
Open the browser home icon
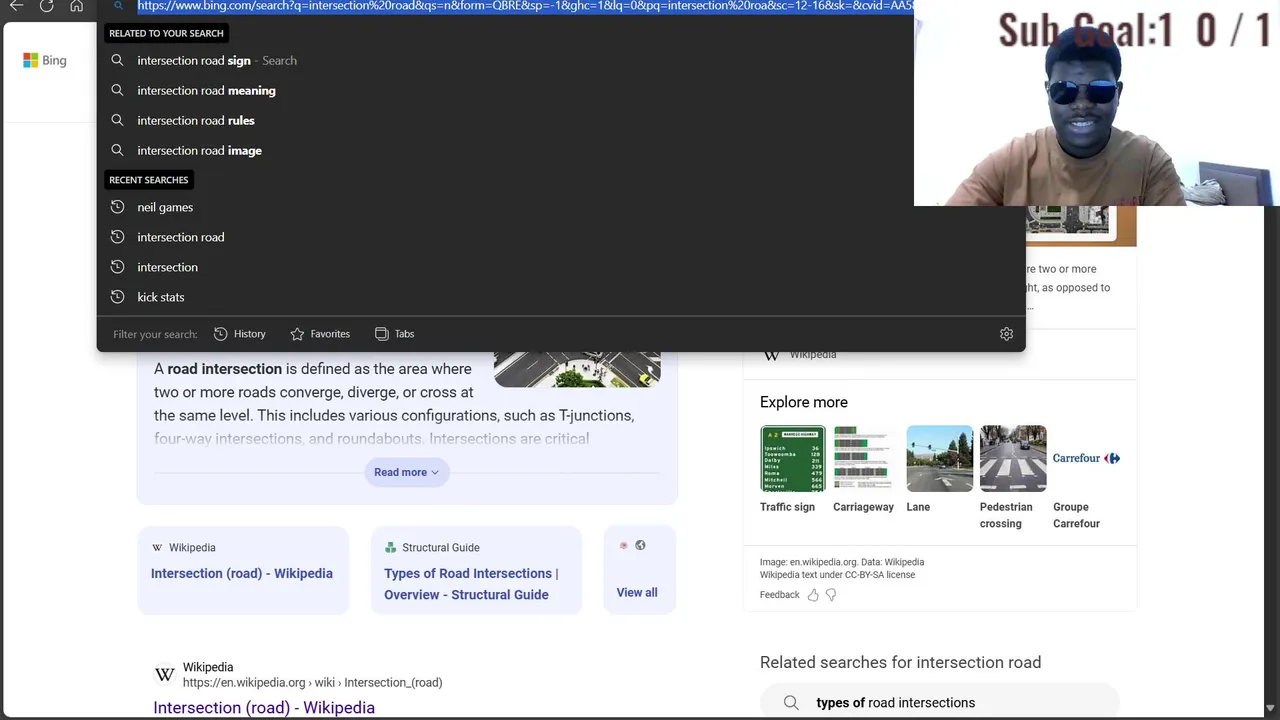[x=77, y=6]
